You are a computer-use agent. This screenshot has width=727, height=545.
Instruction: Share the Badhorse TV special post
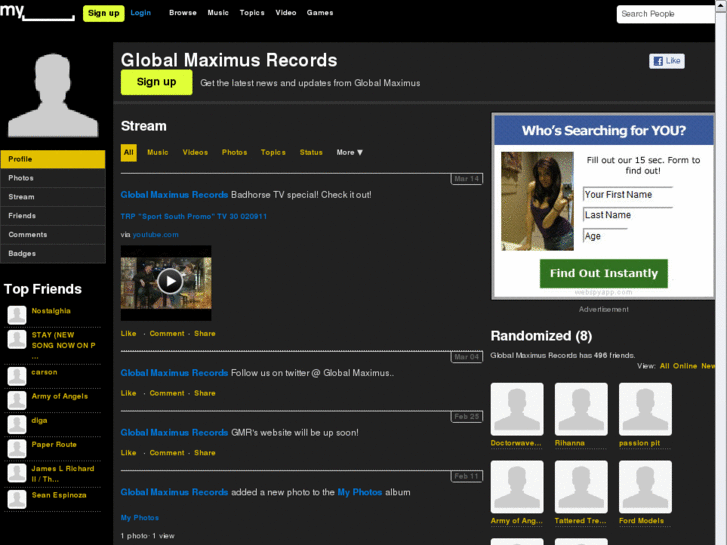205,333
